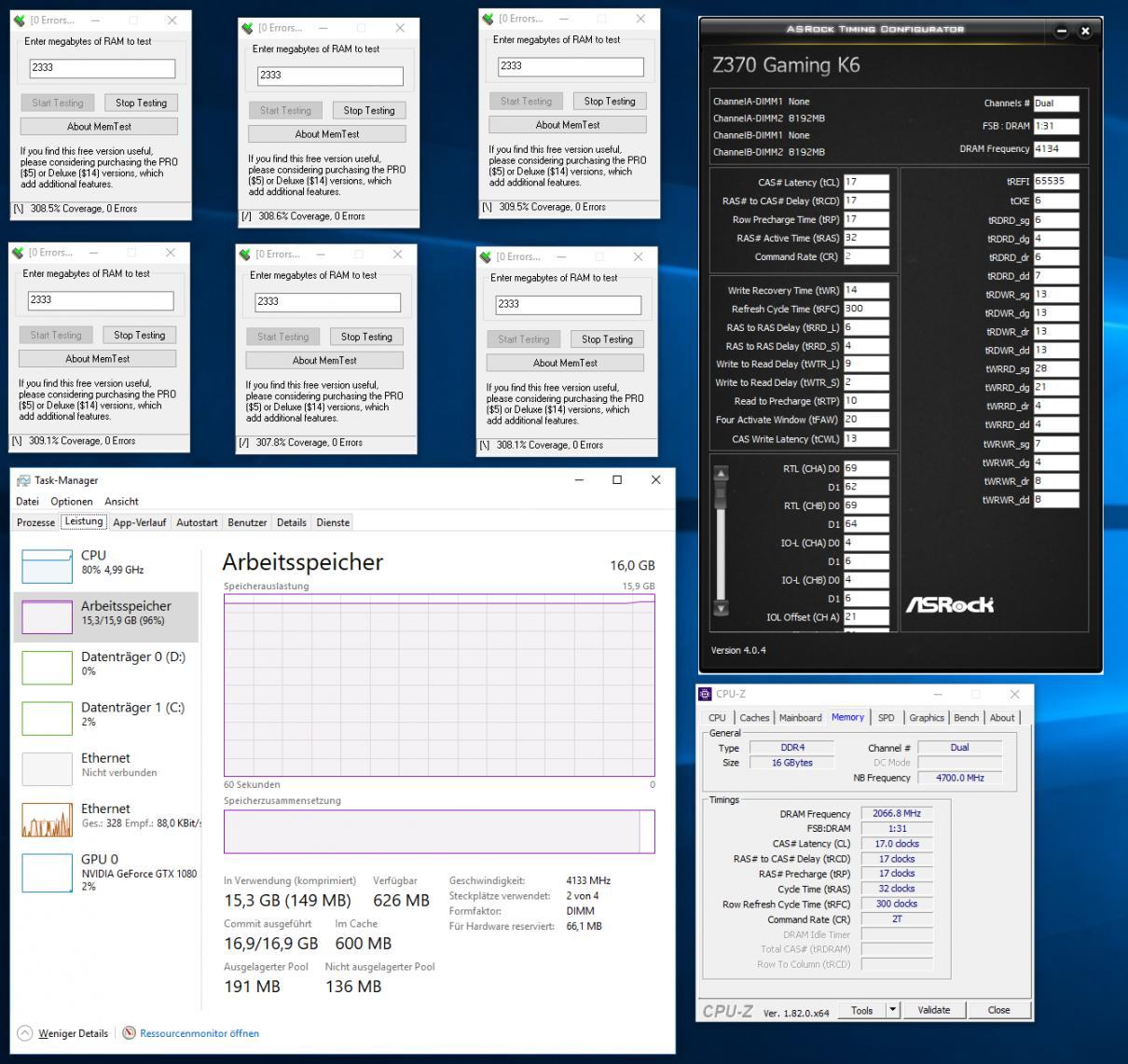1128x1064 pixels.
Task: Select the GPU 0 GeForce GTX 1080 thumbnail
Action: point(47,871)
